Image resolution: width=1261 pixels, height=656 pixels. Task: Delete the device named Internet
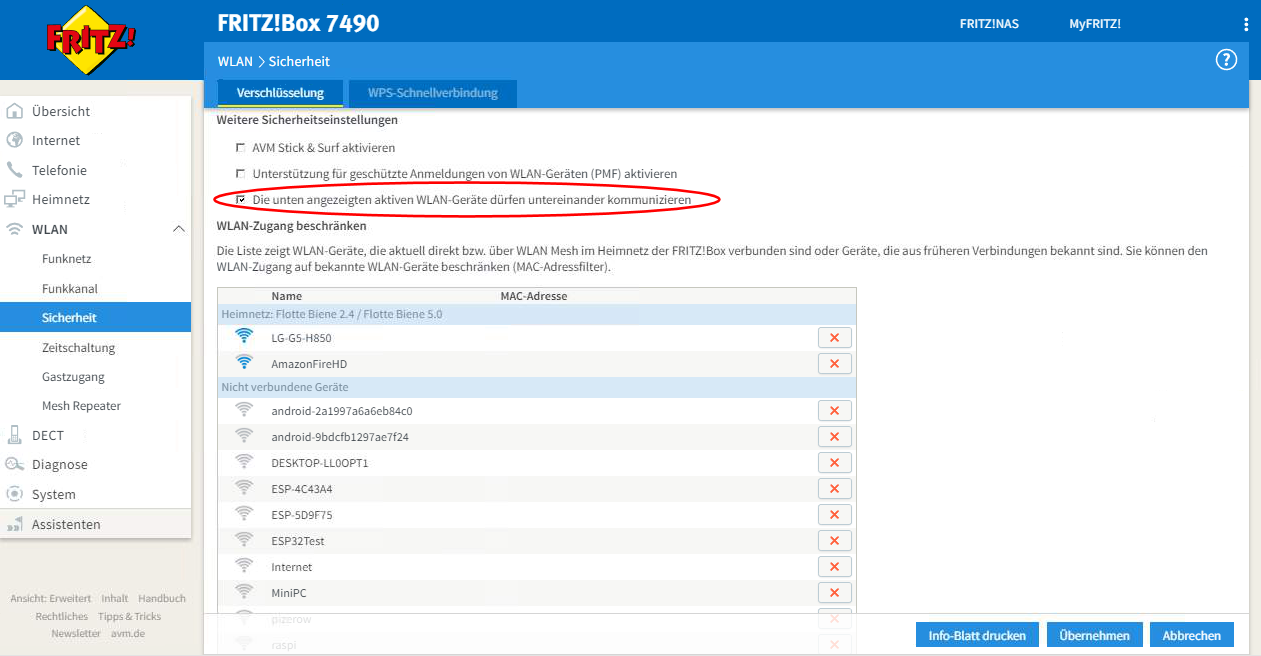834,567
